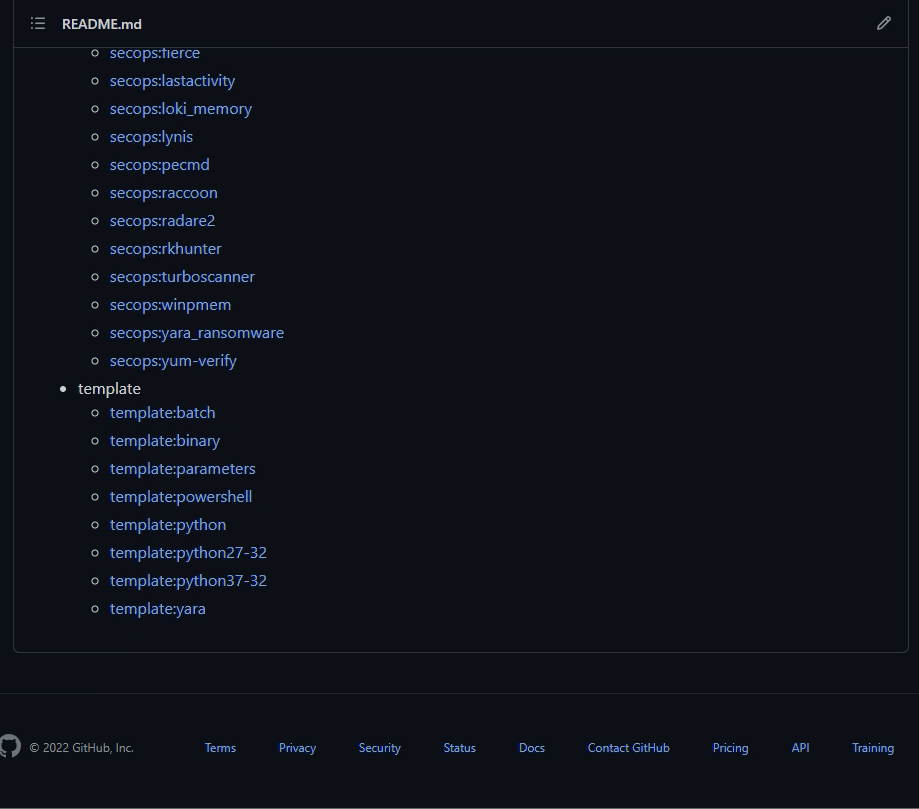Open the secops:raccoon link
This screenshot has width=919, height=809.
(x=164, y=193)
